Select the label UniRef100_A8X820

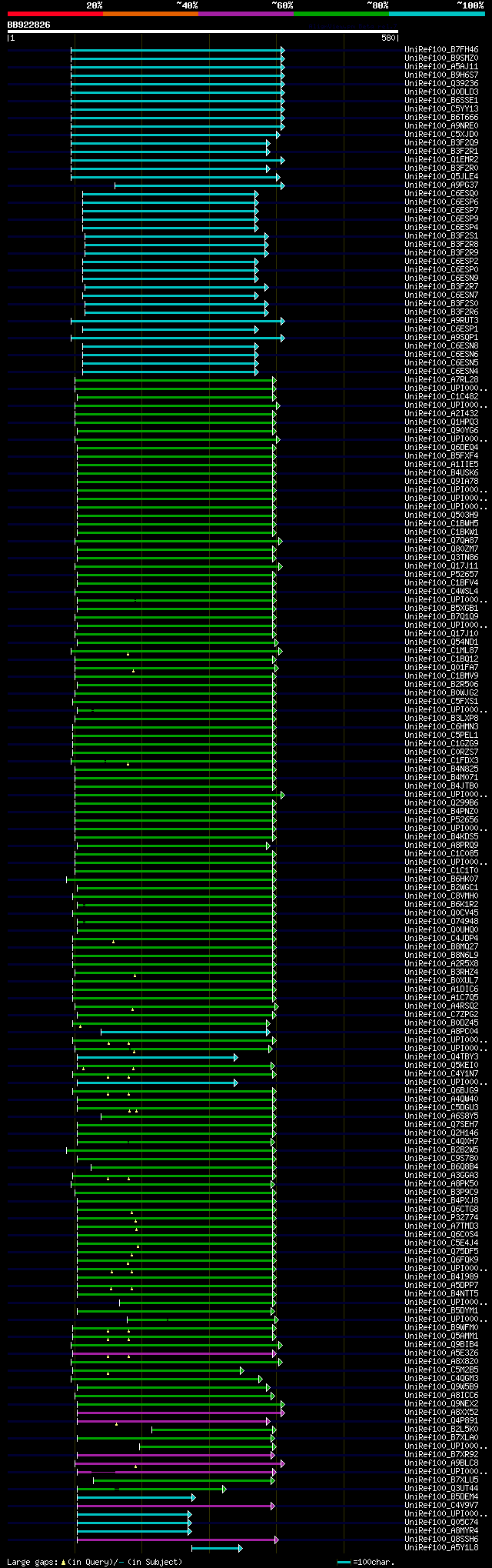pos(441,1361)
